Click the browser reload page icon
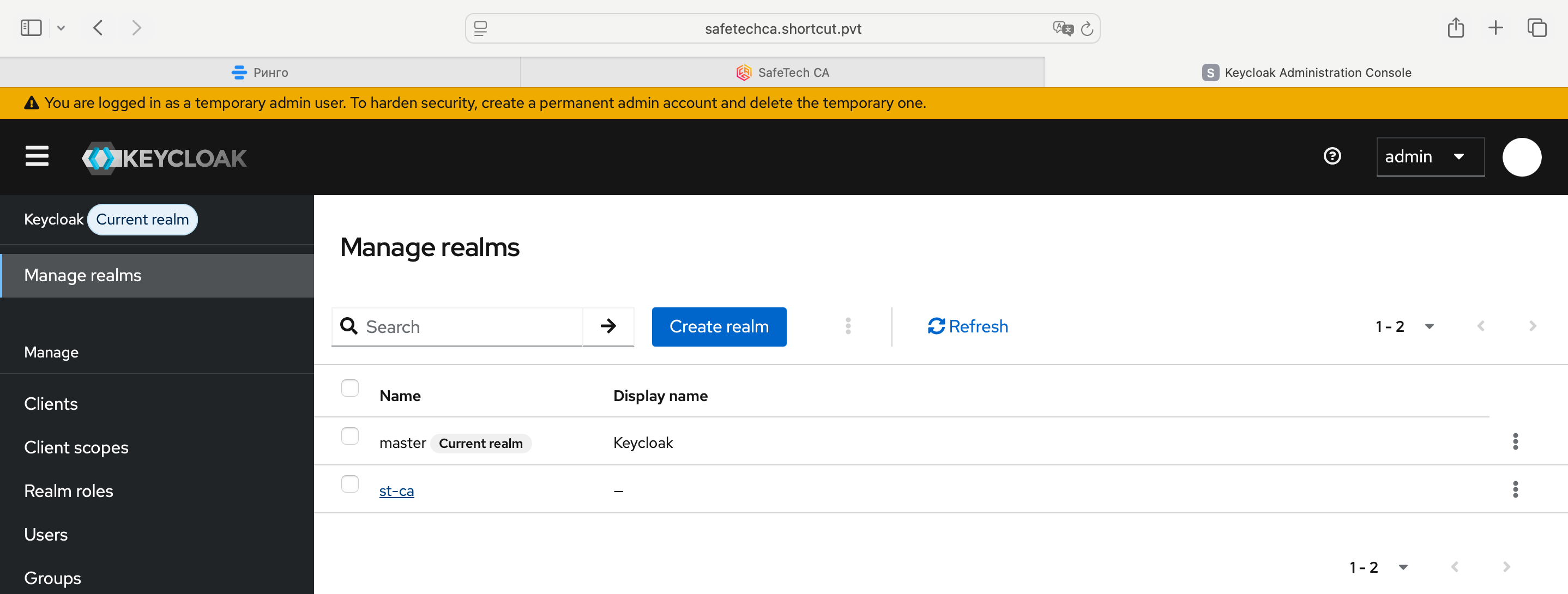Image resolution: width=1568 pixels, height=594 pixels. tap(1087, 28)
